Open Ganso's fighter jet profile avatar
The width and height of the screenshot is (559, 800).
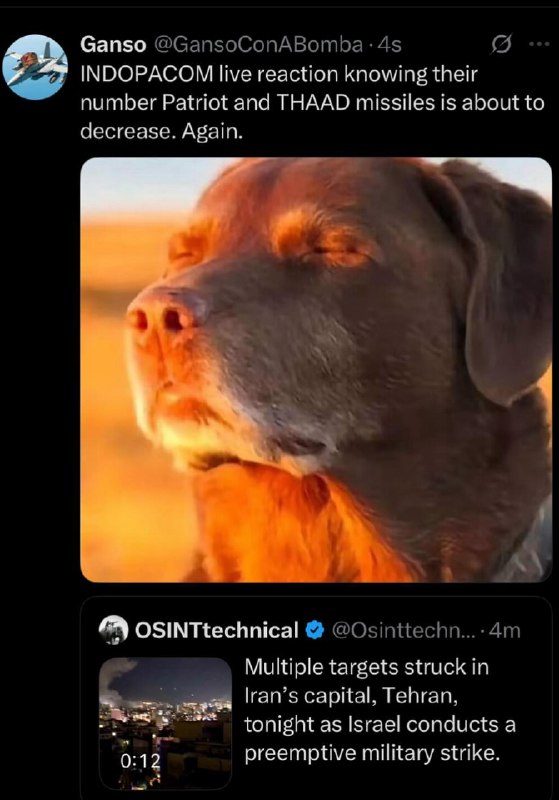35,67
